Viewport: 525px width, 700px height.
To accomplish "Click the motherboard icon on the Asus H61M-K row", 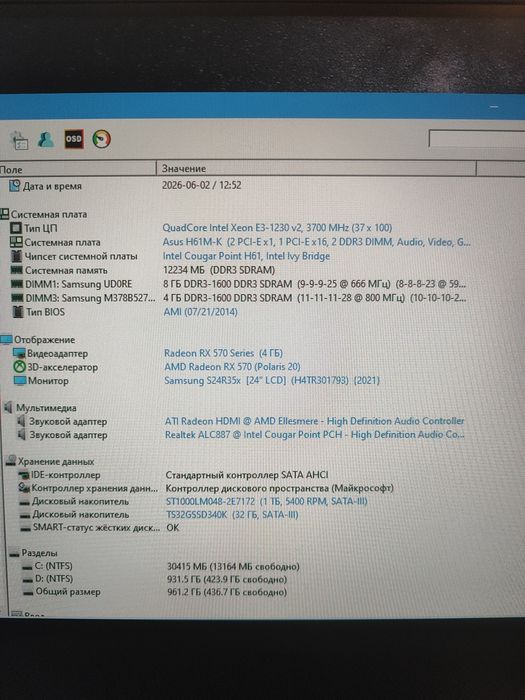I will tap(16, 242).
